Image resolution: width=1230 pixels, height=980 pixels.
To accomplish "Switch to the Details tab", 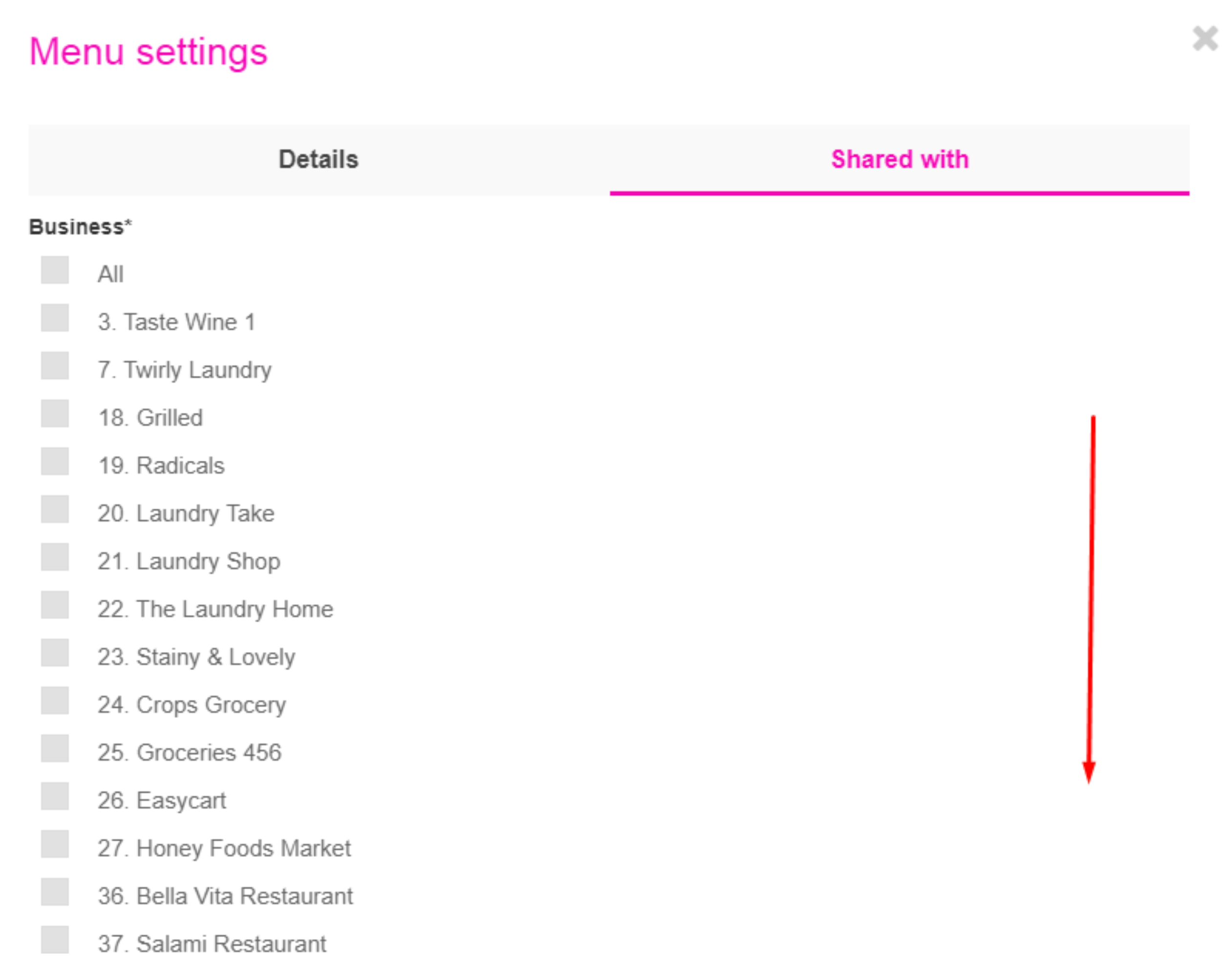I will point(319,160).
